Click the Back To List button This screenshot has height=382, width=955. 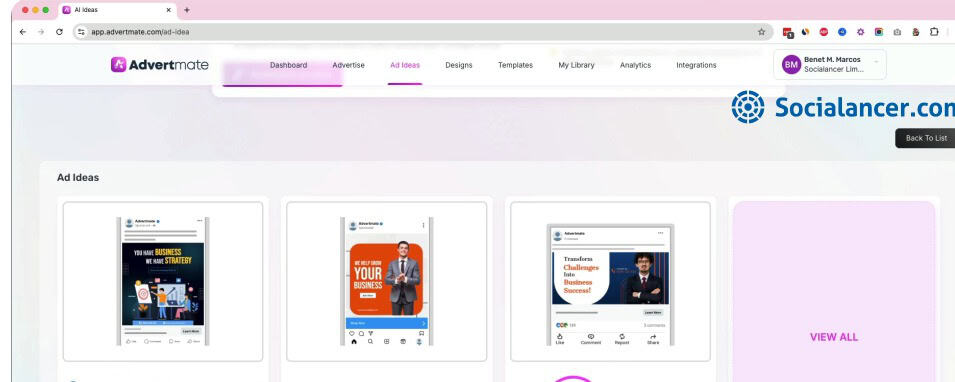click(x=925, y=138)
